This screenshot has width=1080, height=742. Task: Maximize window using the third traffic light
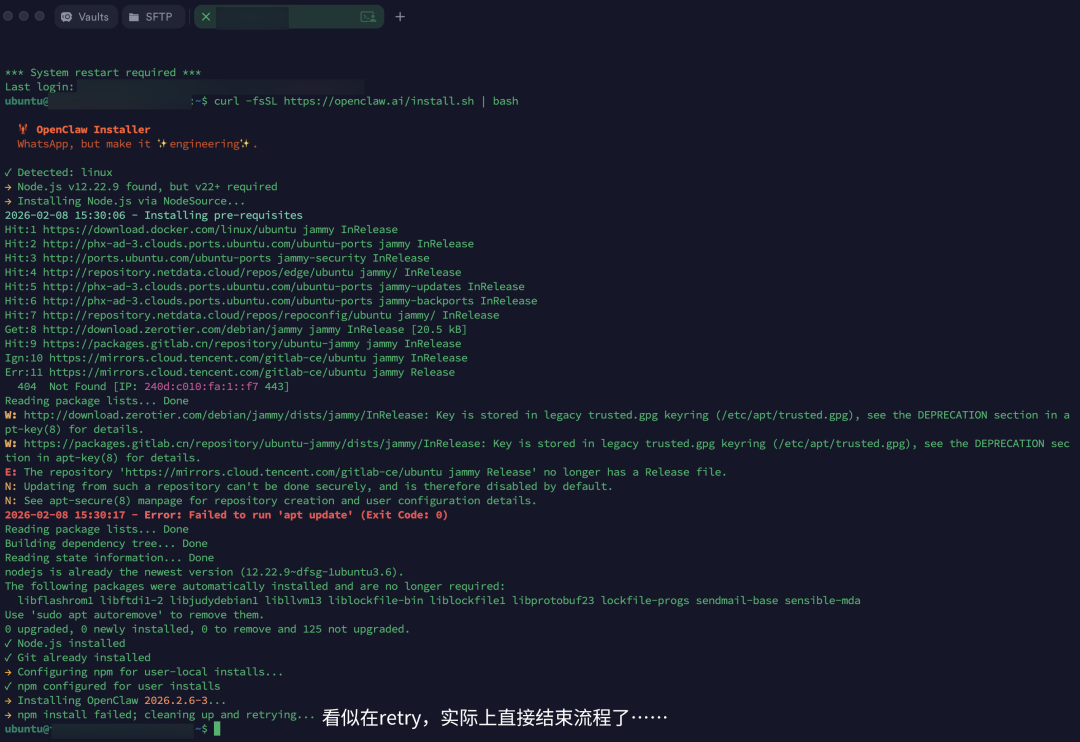40,16
